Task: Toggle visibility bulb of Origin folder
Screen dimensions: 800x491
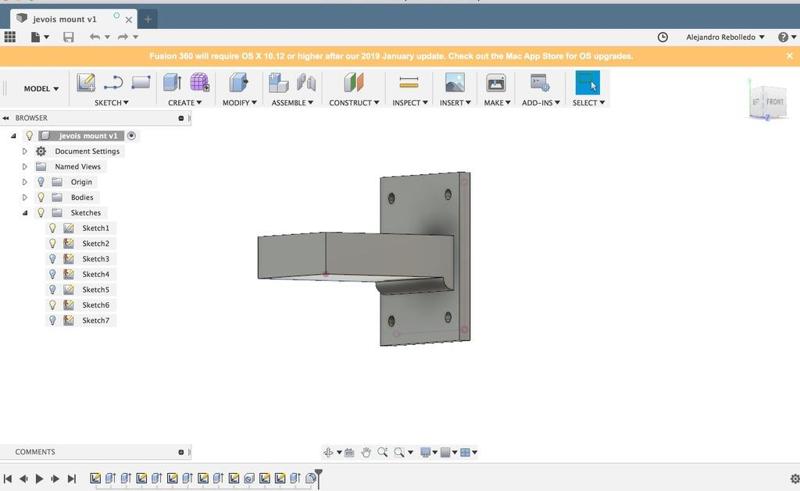Action: click(41, 182)
